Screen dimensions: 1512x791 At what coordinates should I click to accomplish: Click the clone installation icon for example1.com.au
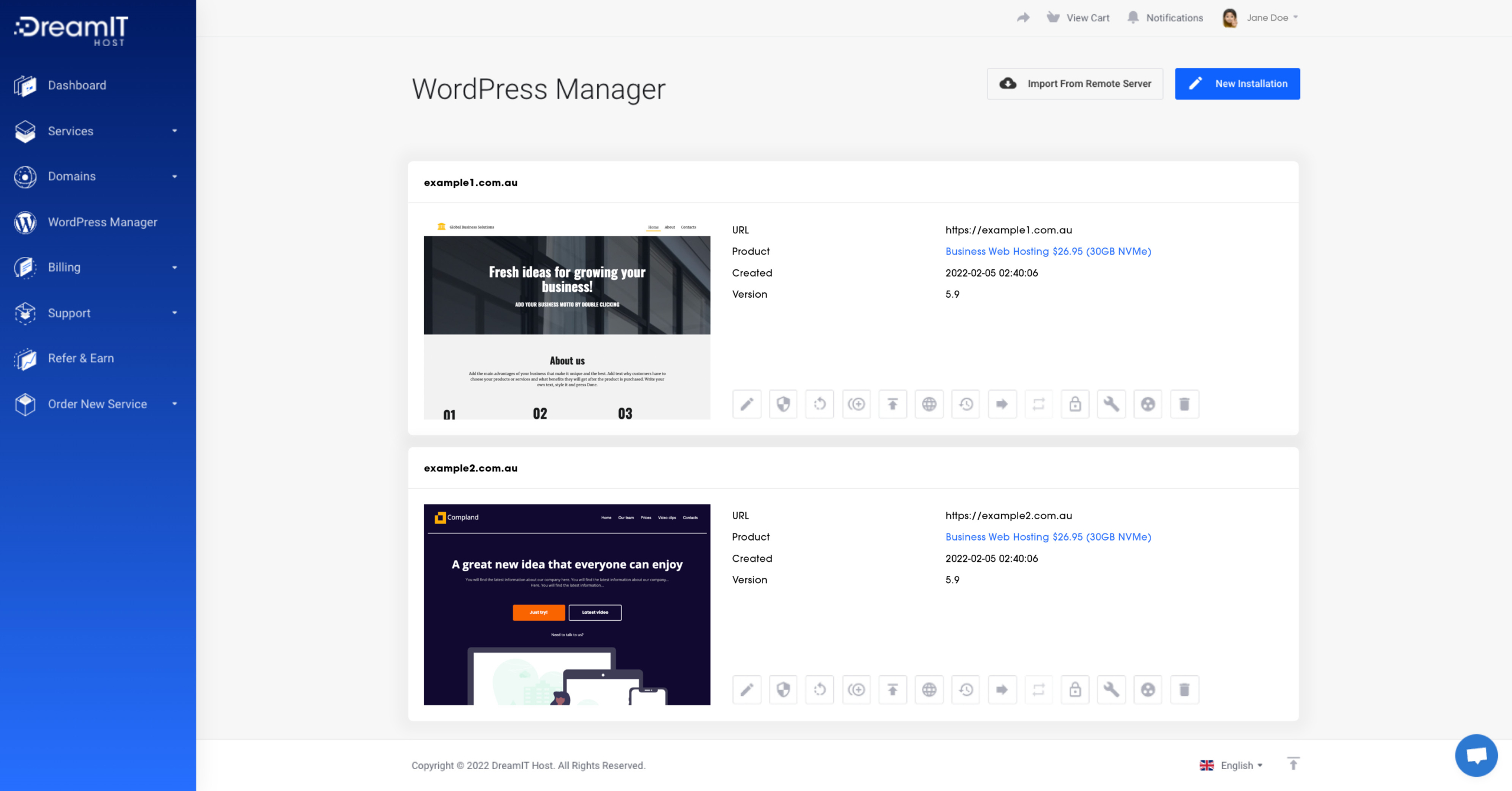pyautogui.click(x=856, y=404)
